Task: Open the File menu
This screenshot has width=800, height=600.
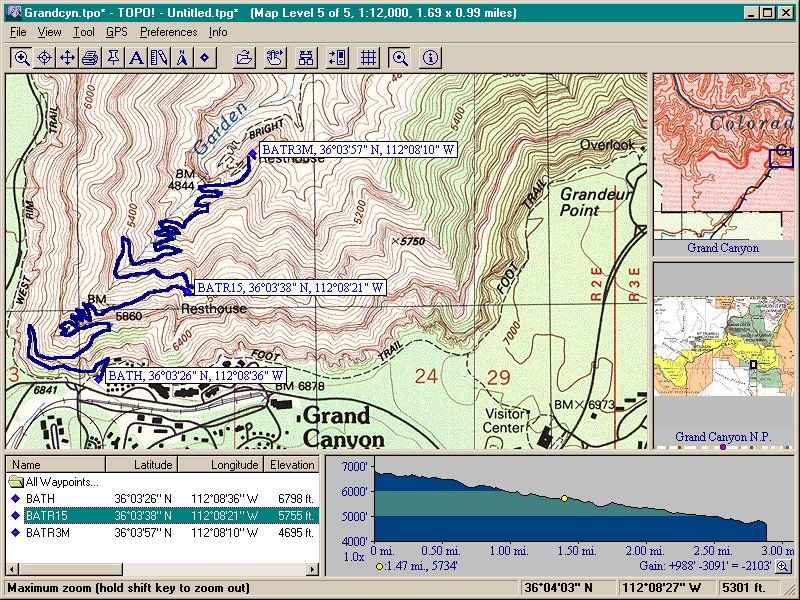Action: coord(18,32)
